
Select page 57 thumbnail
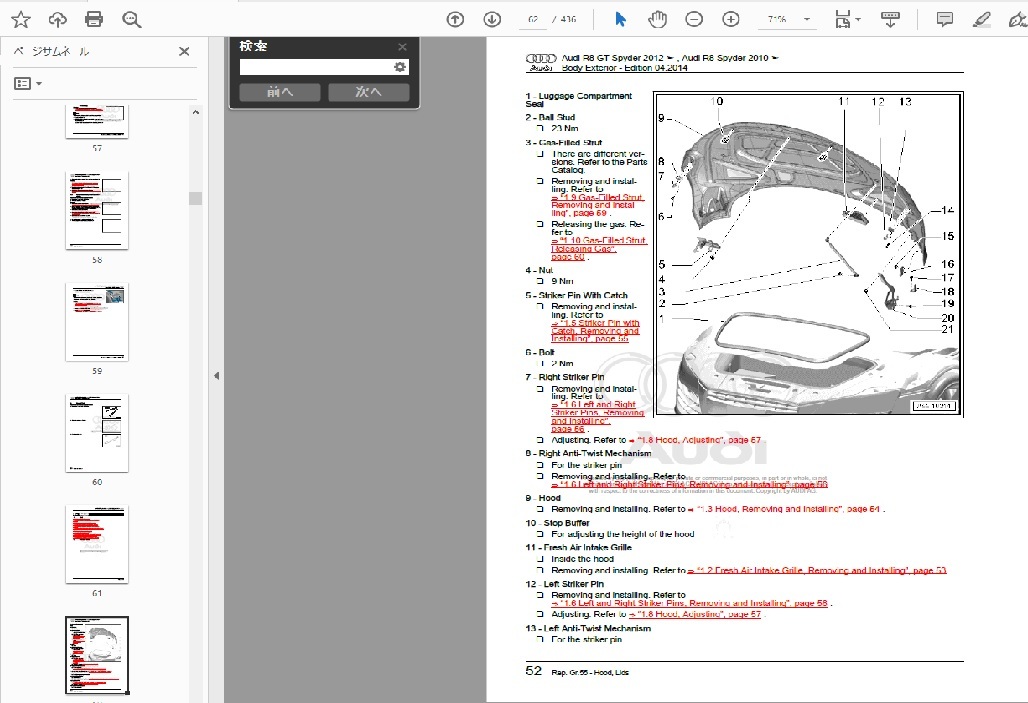tap(97, 121)
